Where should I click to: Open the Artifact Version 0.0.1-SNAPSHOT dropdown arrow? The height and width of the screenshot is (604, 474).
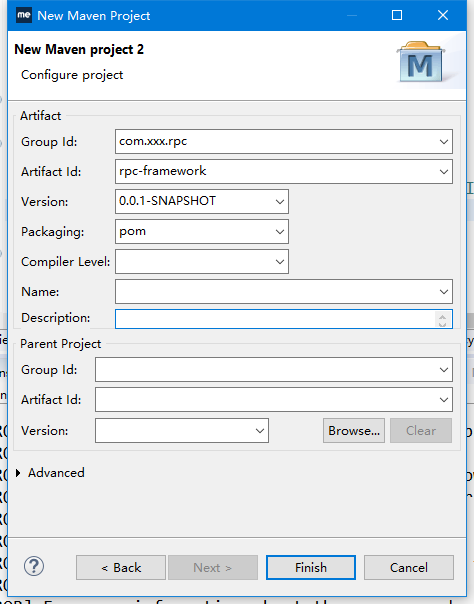(x=280, y=201)
